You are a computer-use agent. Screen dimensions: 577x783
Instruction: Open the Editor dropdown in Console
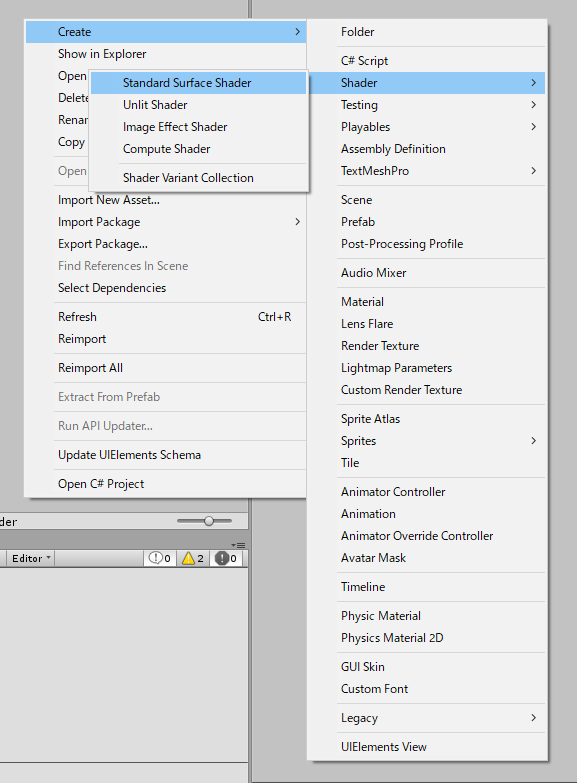tap(30, 558)
